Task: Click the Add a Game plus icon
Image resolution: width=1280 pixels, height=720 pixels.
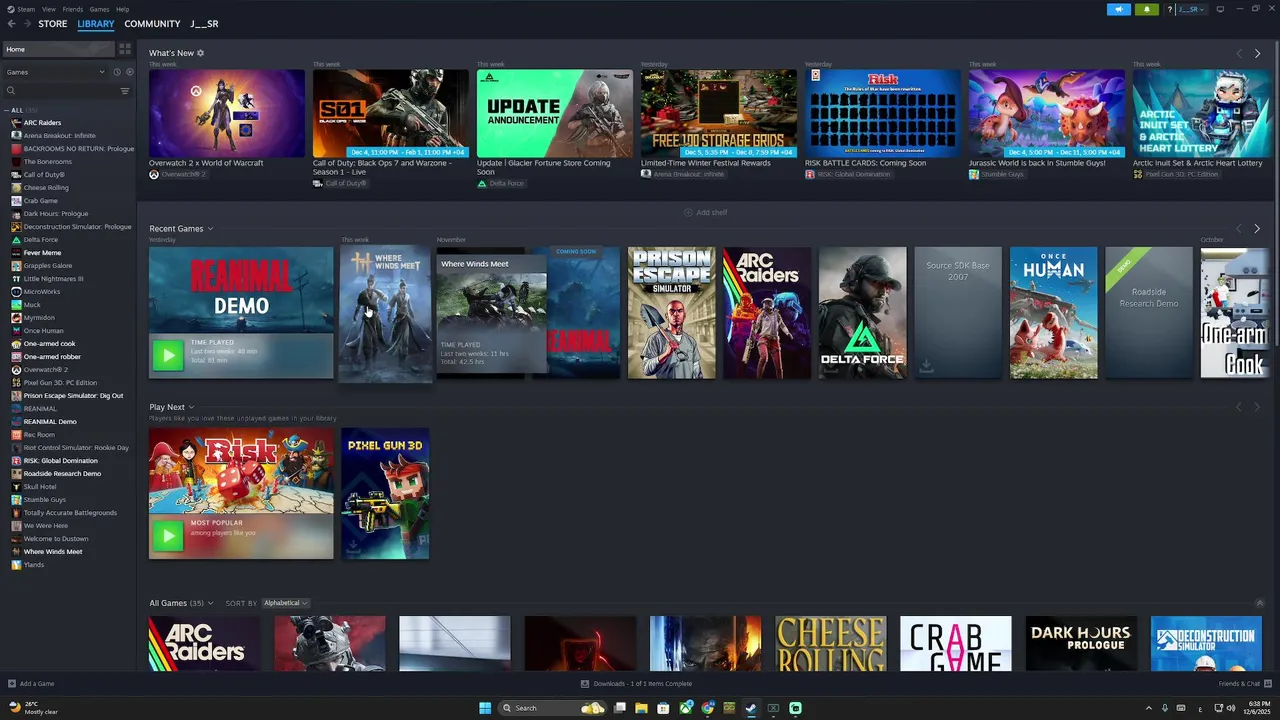Action: [12, 684]
